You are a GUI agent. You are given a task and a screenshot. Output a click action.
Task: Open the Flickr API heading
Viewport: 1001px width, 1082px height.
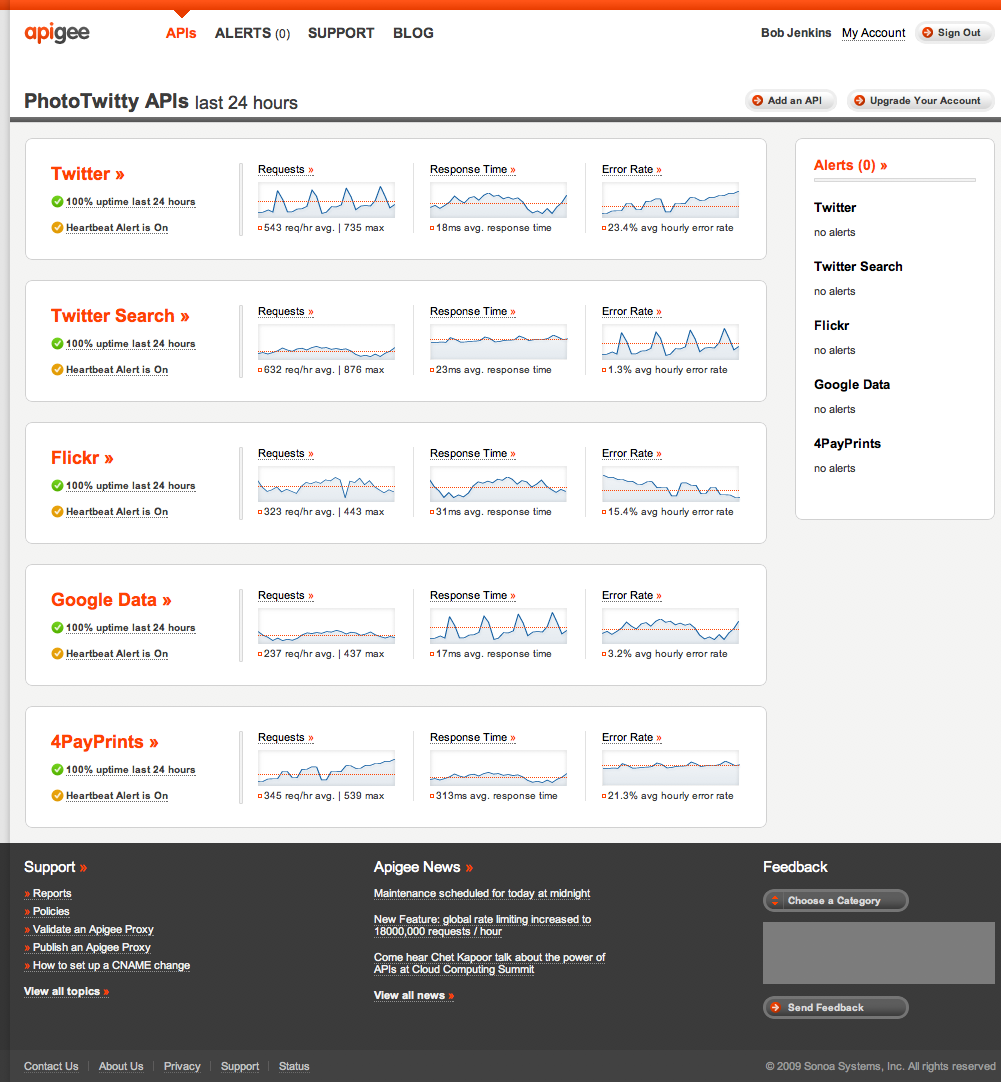[81, 458]
